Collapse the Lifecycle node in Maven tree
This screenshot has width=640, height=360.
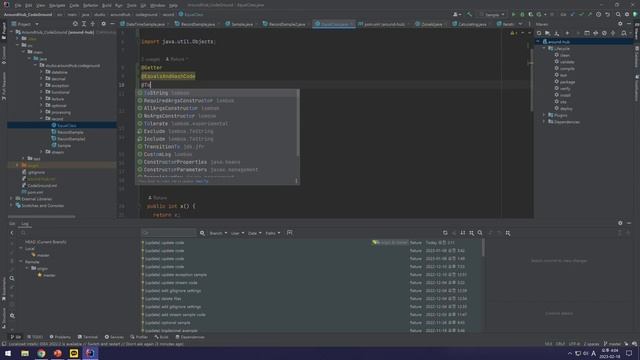544,48
